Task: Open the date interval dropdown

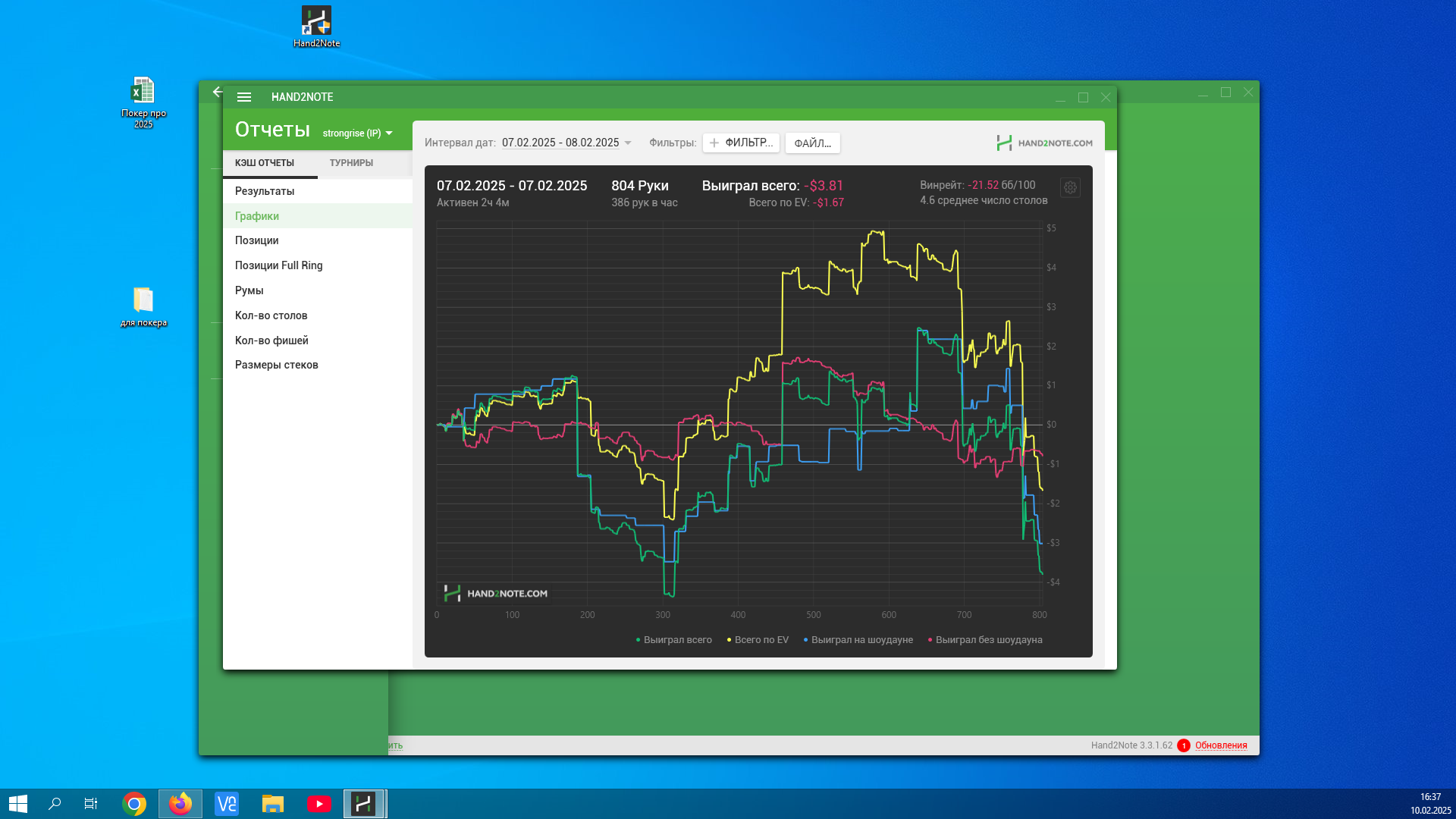Action: coord(628,143)
